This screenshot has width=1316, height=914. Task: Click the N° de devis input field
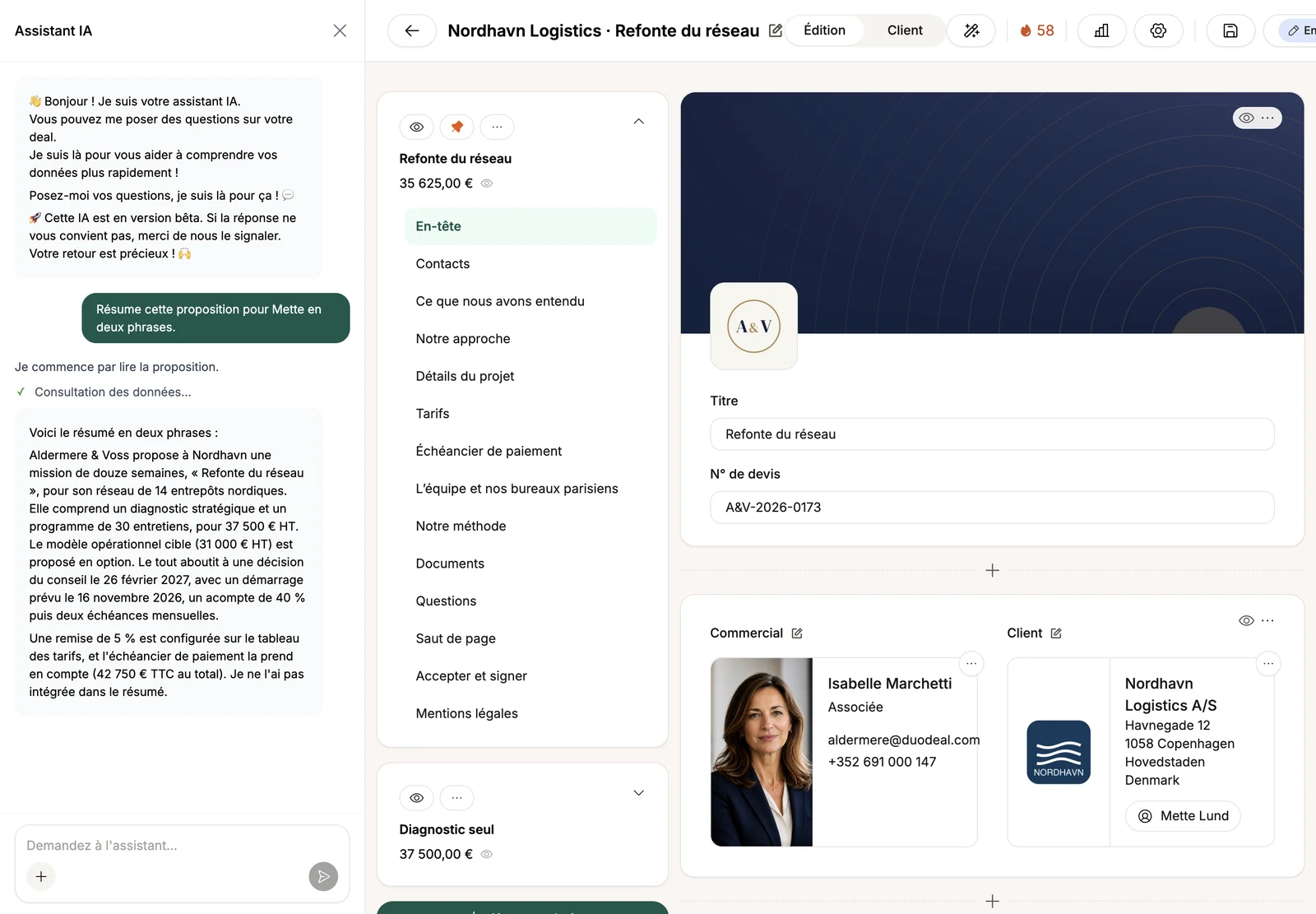[x=992, y=508]
